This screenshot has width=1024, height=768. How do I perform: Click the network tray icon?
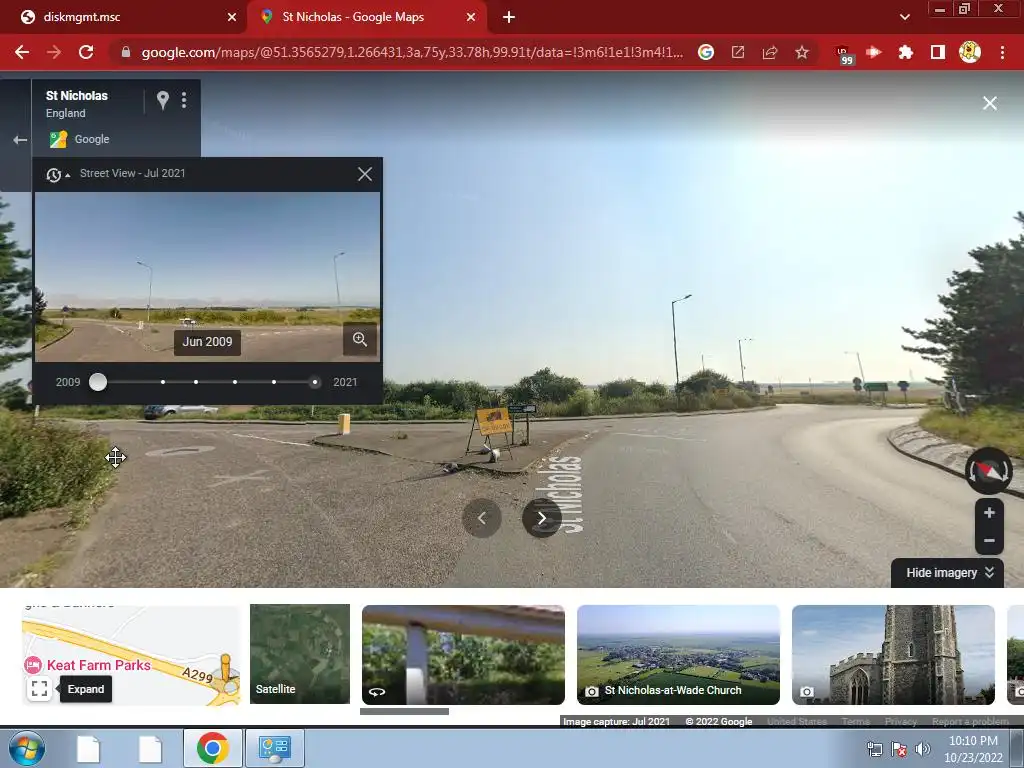click(x=874, y=749)
